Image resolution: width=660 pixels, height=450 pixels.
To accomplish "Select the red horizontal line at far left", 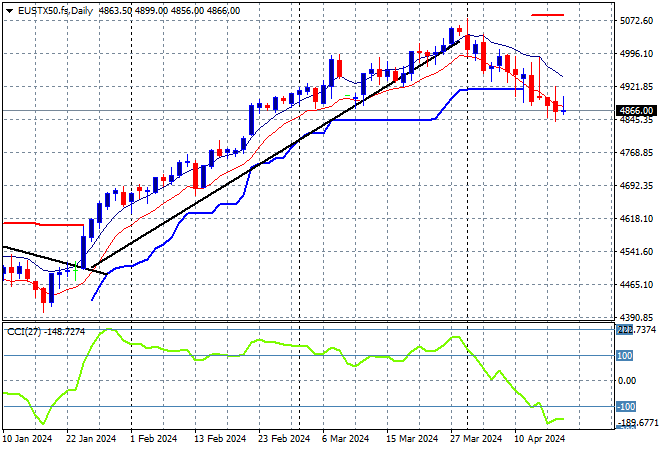I will pyautogui.click(x=40, y=224).
